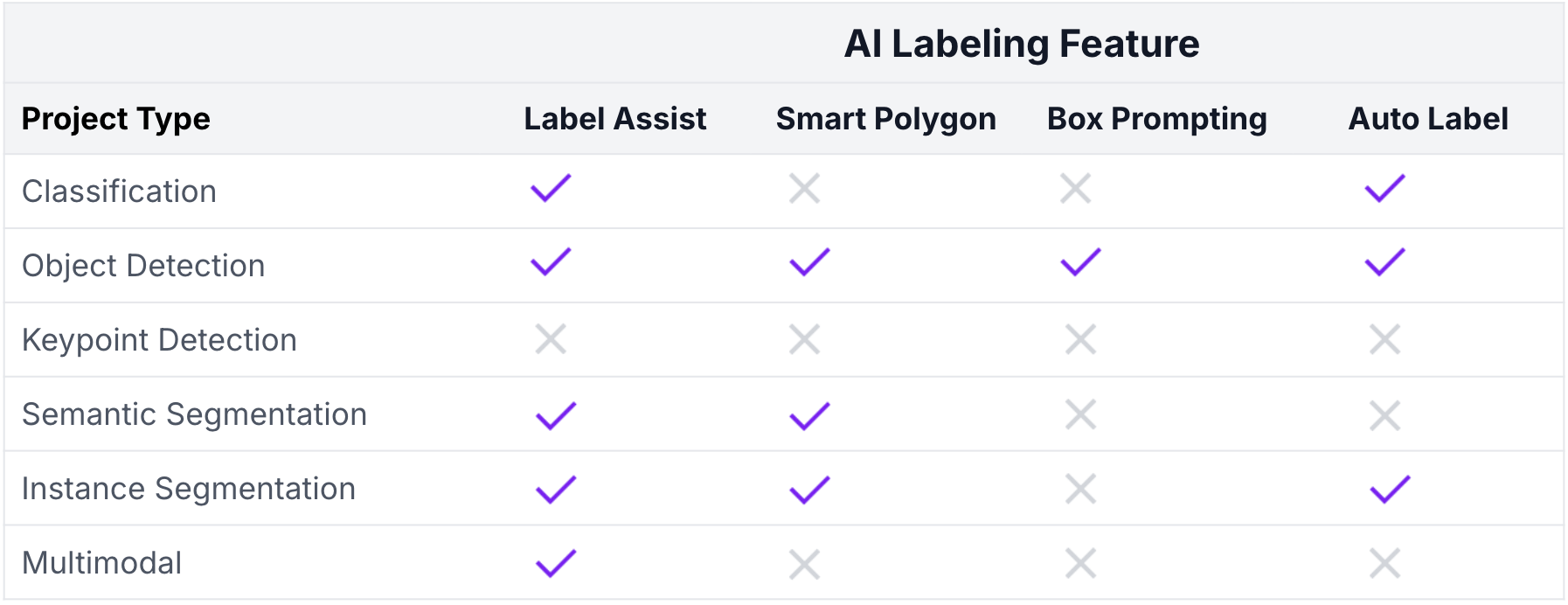Click the Project Type header
The height and width of the screenshot is (605, 1568).
point(115,119)
